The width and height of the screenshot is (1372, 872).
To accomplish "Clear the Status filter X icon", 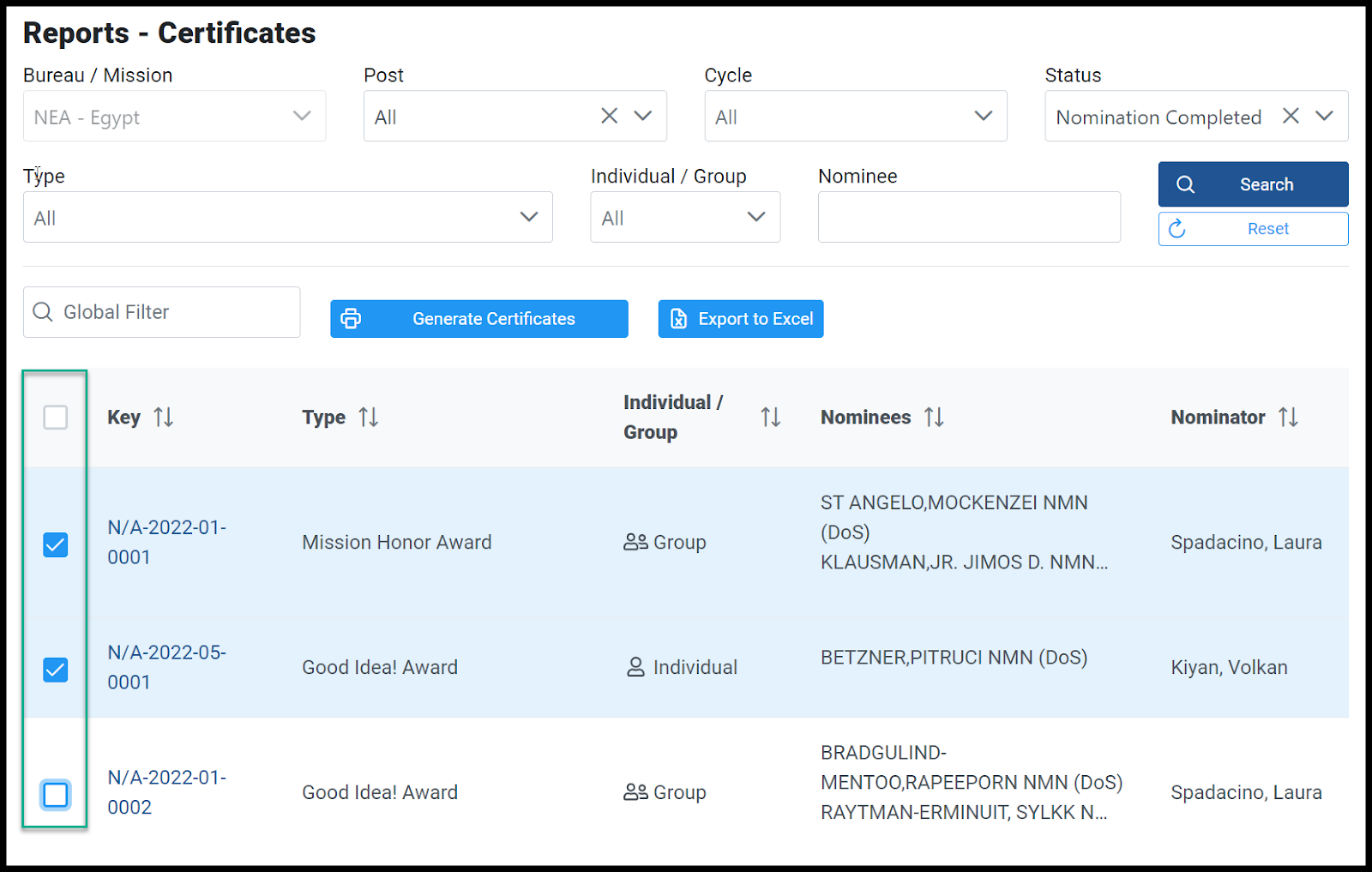I will (1291, 116).
